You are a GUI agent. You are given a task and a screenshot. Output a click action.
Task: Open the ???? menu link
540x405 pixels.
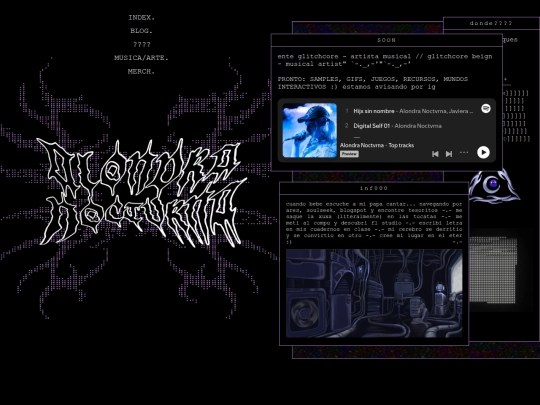pyautogui.click(x=142, y=45)
